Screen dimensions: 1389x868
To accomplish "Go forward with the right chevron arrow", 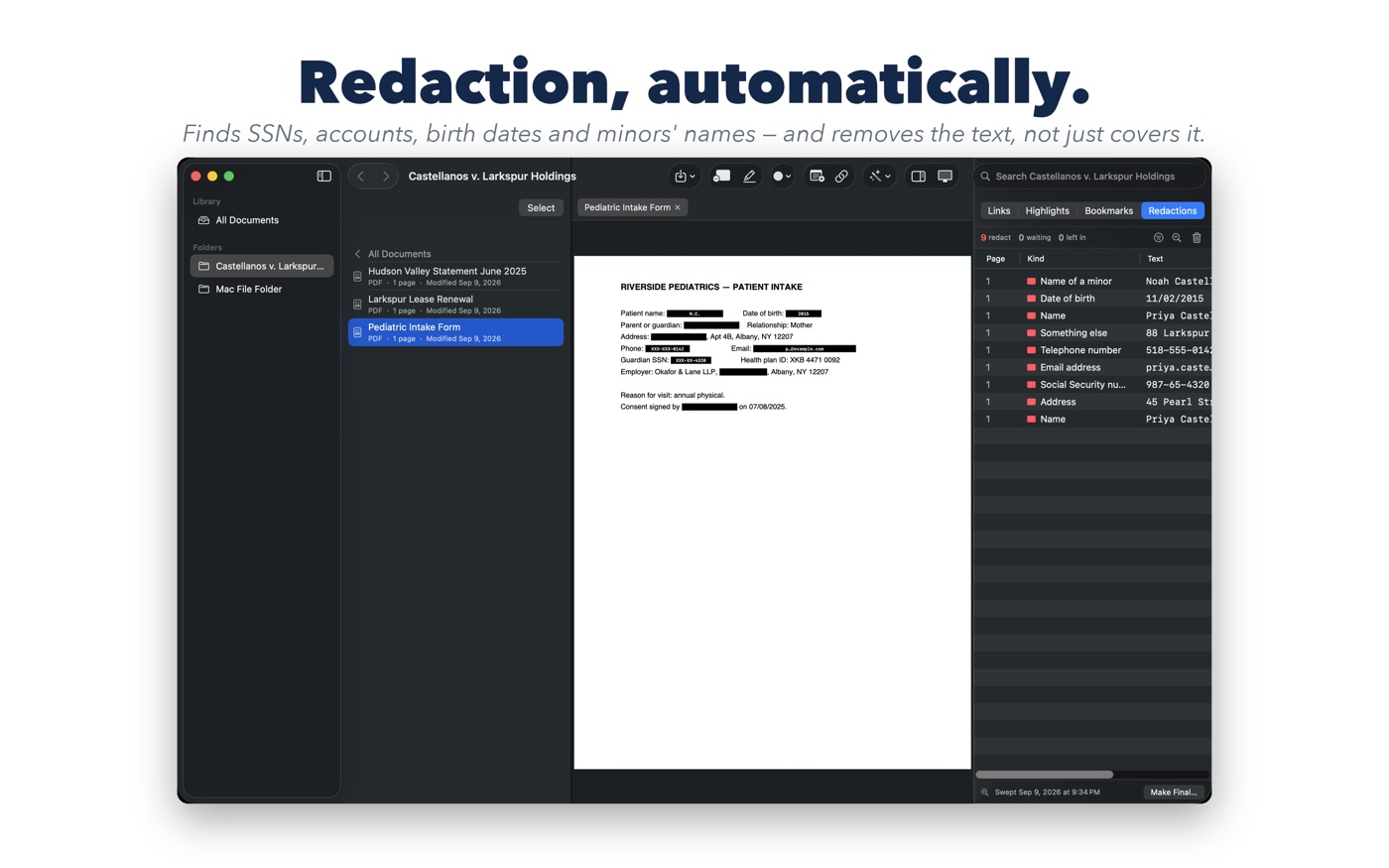I will pos(386,176).
